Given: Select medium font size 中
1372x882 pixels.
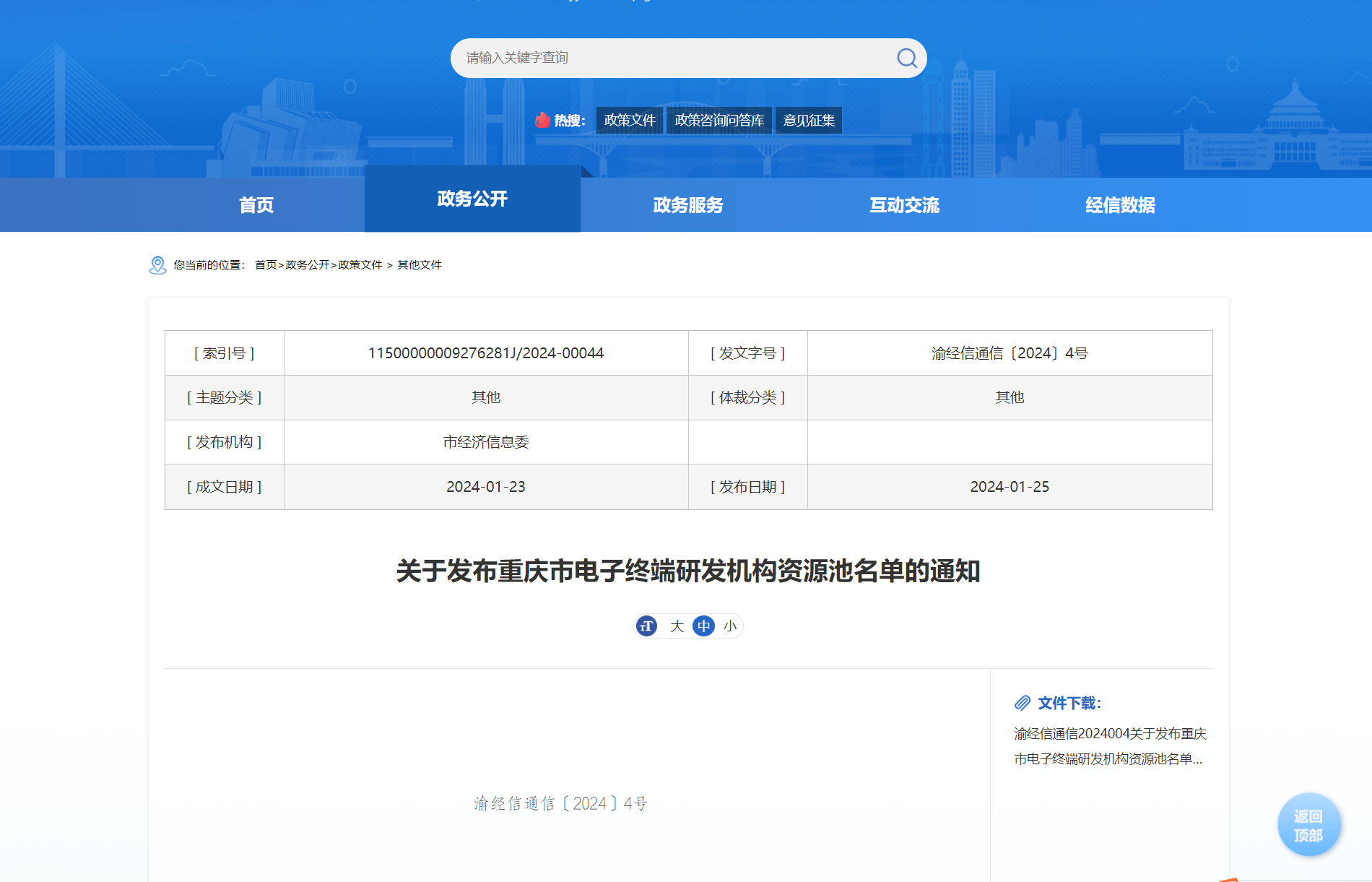Looking at the screenshot, I should coord(703,626).
